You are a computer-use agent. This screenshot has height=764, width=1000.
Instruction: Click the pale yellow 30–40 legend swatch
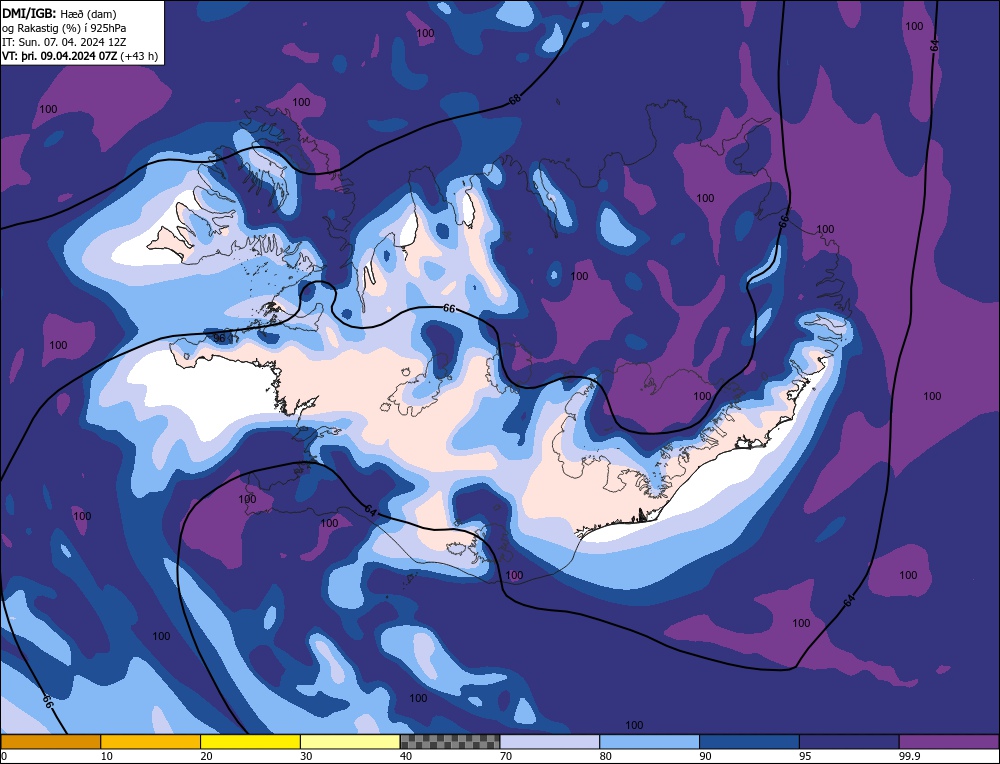click(350, 742)
